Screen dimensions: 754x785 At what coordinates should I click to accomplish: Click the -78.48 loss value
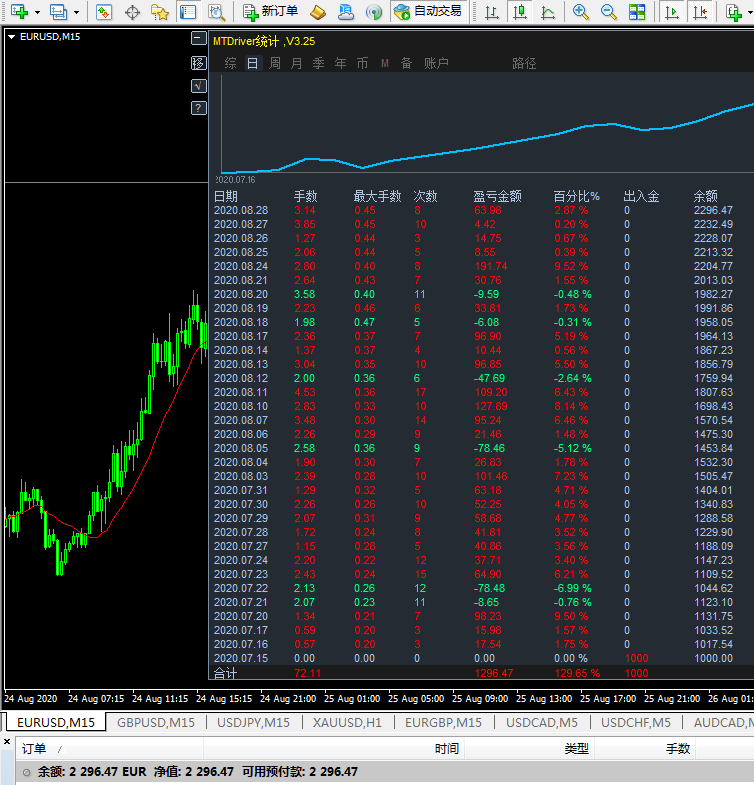click(x=489, y=588)
